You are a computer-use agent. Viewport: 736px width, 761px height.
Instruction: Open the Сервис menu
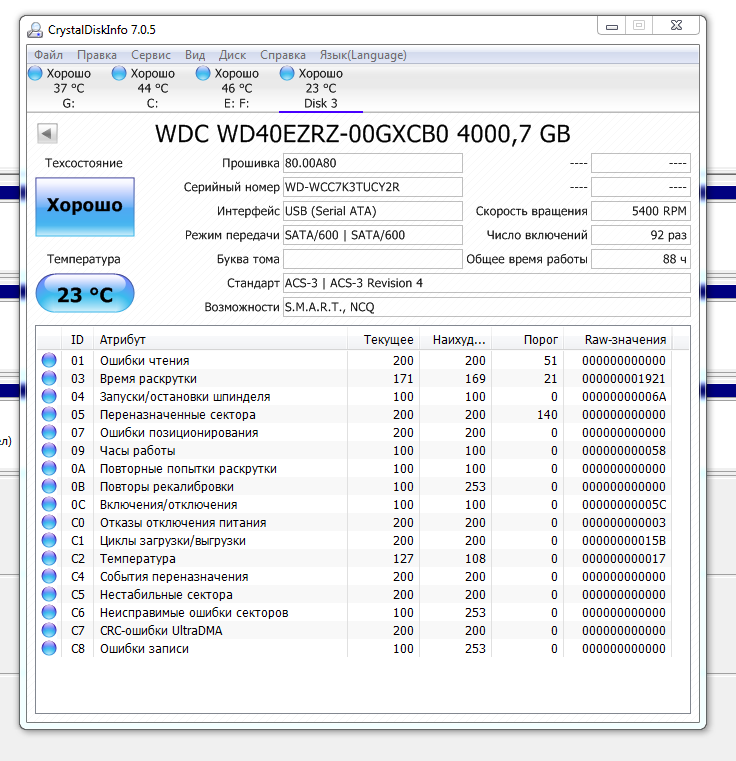click(x=151, y=55)
